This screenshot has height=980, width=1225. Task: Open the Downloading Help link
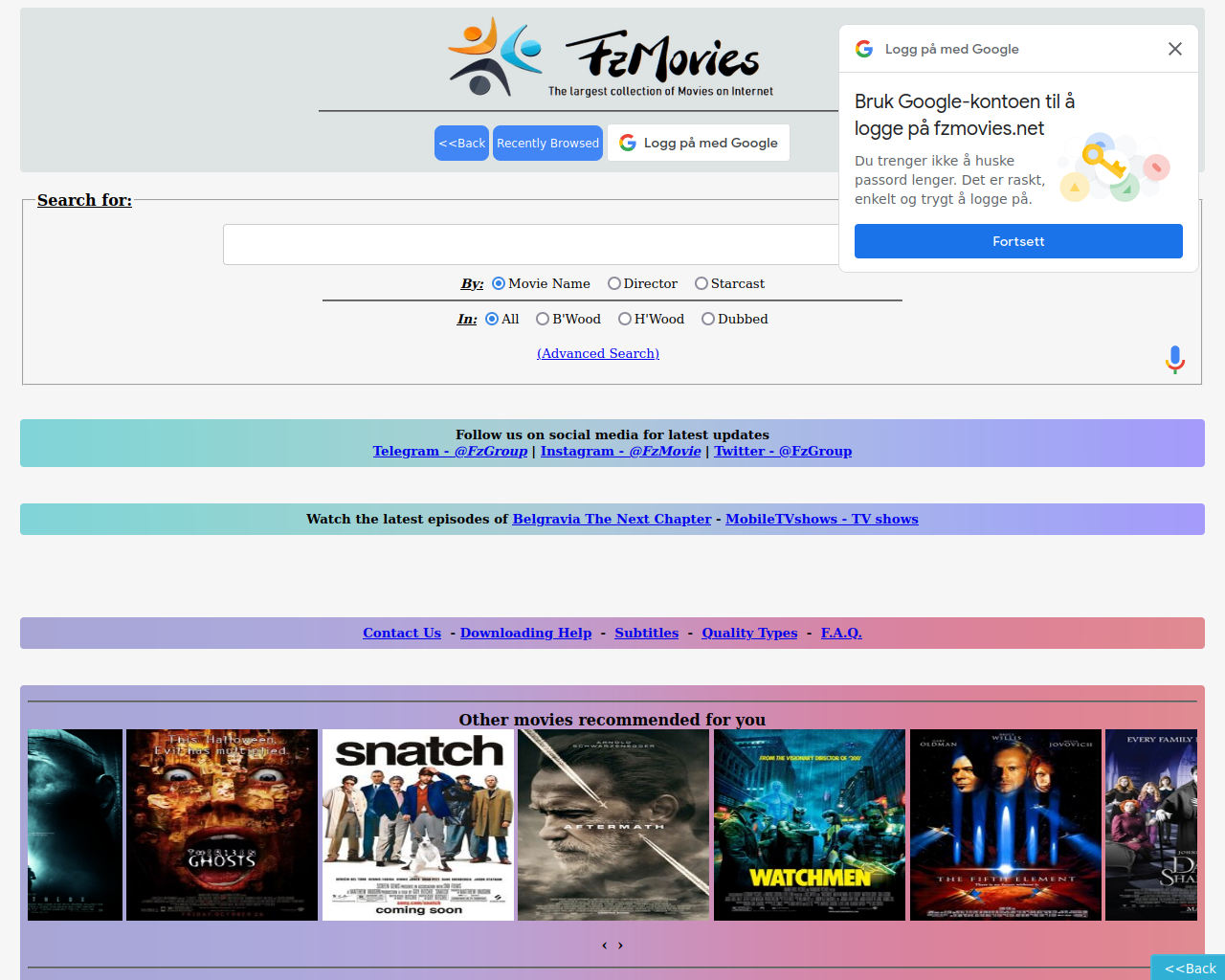pyautogui.click(x=525, y=633)
